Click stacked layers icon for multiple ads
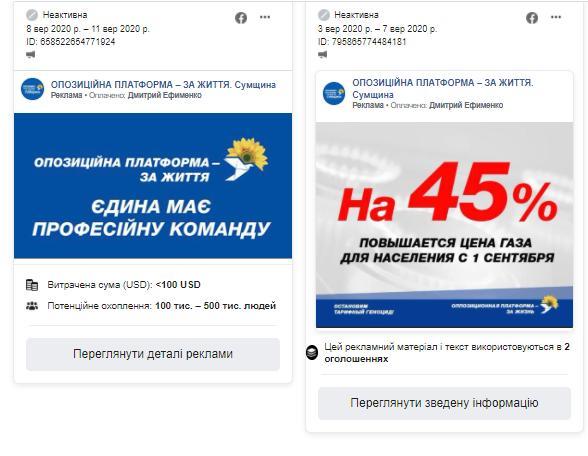588x456 pixels. (x=312, y=352)
